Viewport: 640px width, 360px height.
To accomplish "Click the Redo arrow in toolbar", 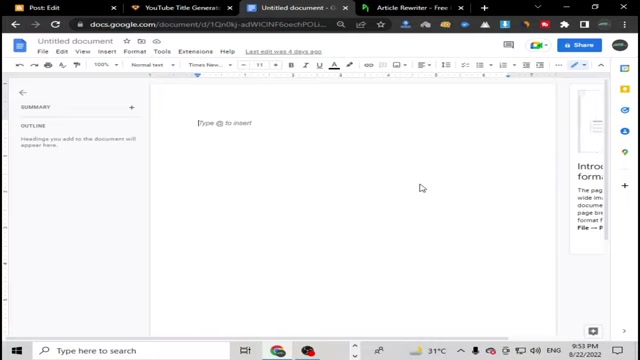I will point(34,65).
